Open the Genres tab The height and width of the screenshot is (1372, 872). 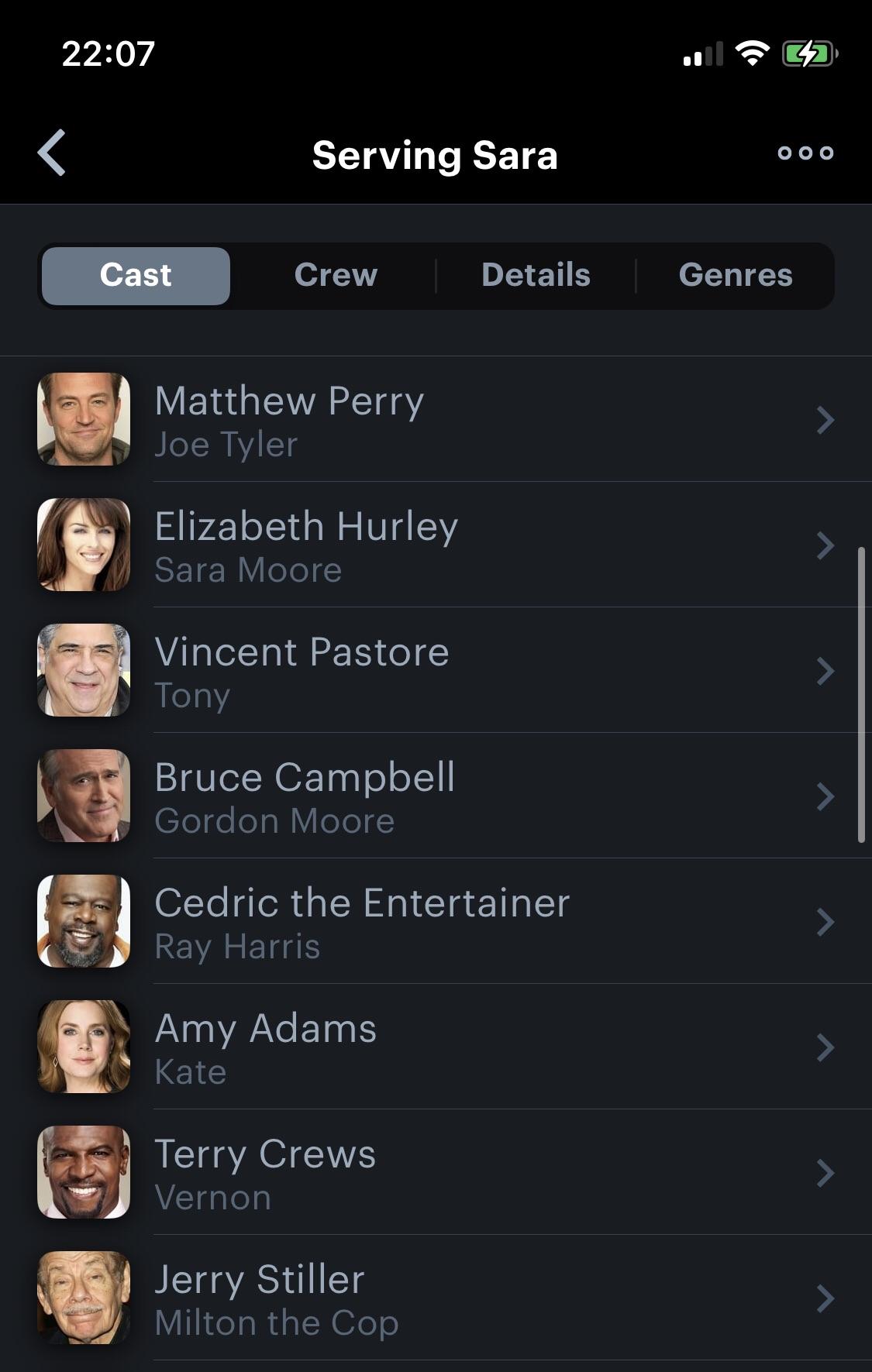click(736, 275)
